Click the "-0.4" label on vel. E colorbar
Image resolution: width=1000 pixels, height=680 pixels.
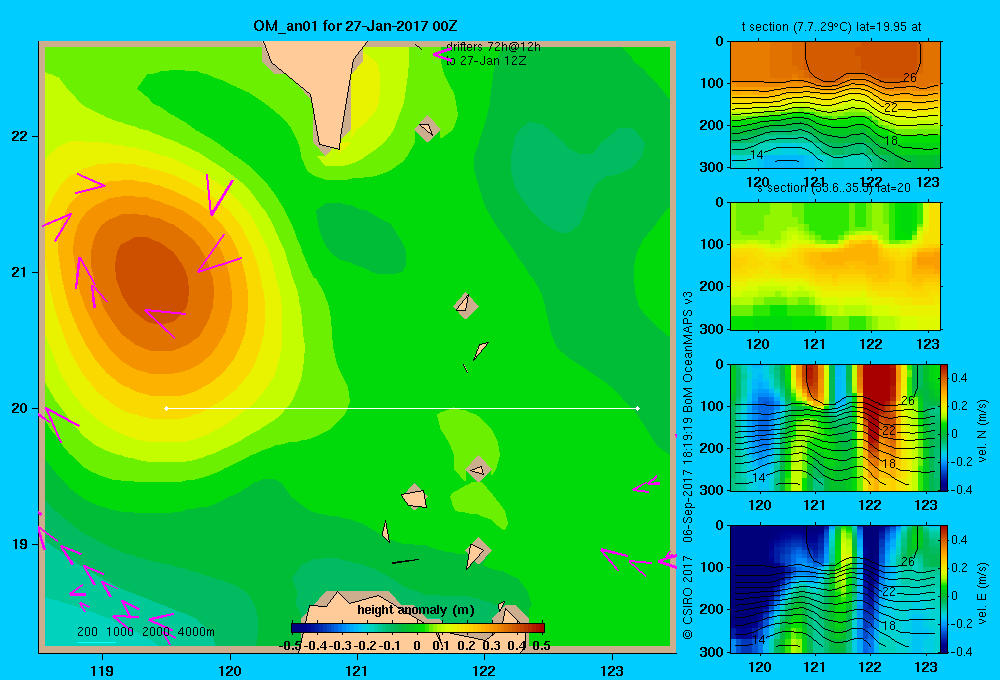pos(961,651)
